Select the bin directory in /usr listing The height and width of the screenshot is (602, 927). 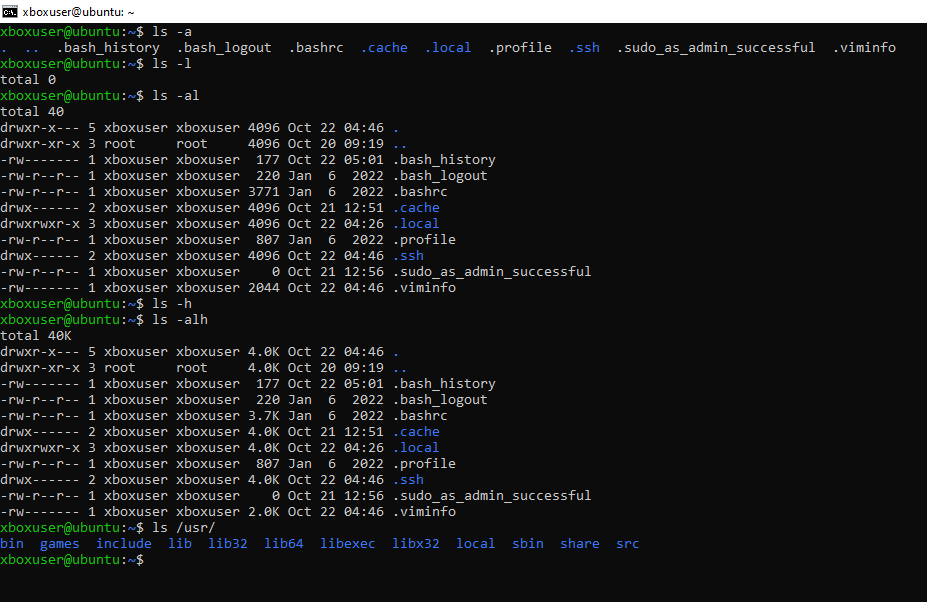(x=12, y=544)
